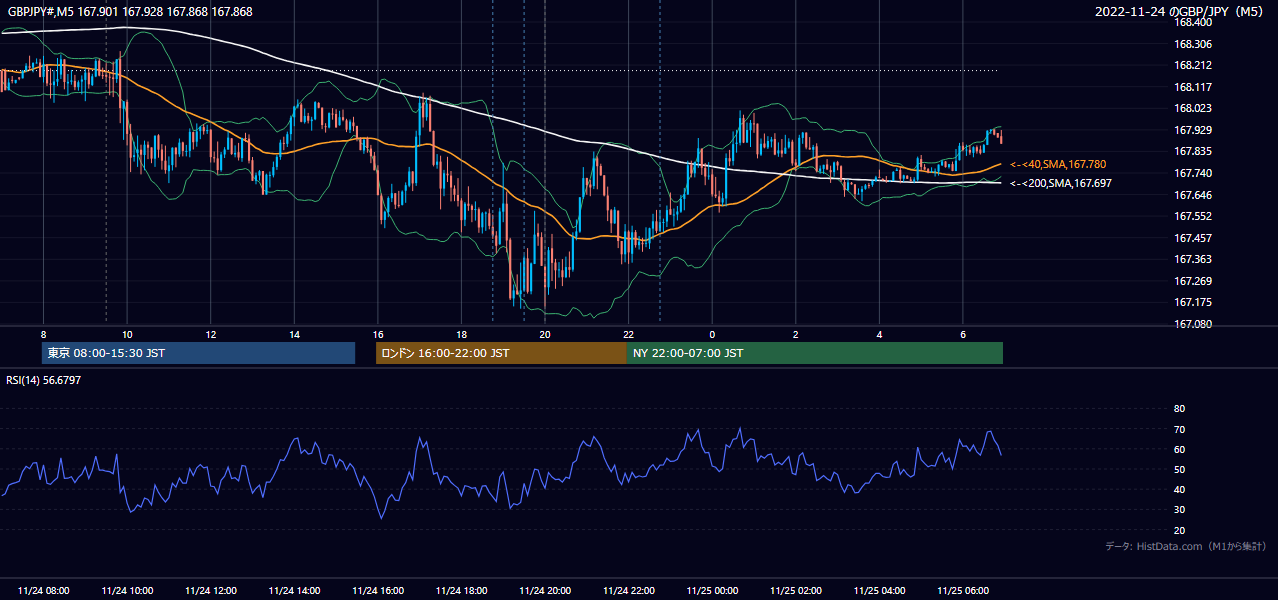Click the 11/24 20:00 date axis label
The height and width of the screenshot is (600, 1278).
[x=544, y=591]
